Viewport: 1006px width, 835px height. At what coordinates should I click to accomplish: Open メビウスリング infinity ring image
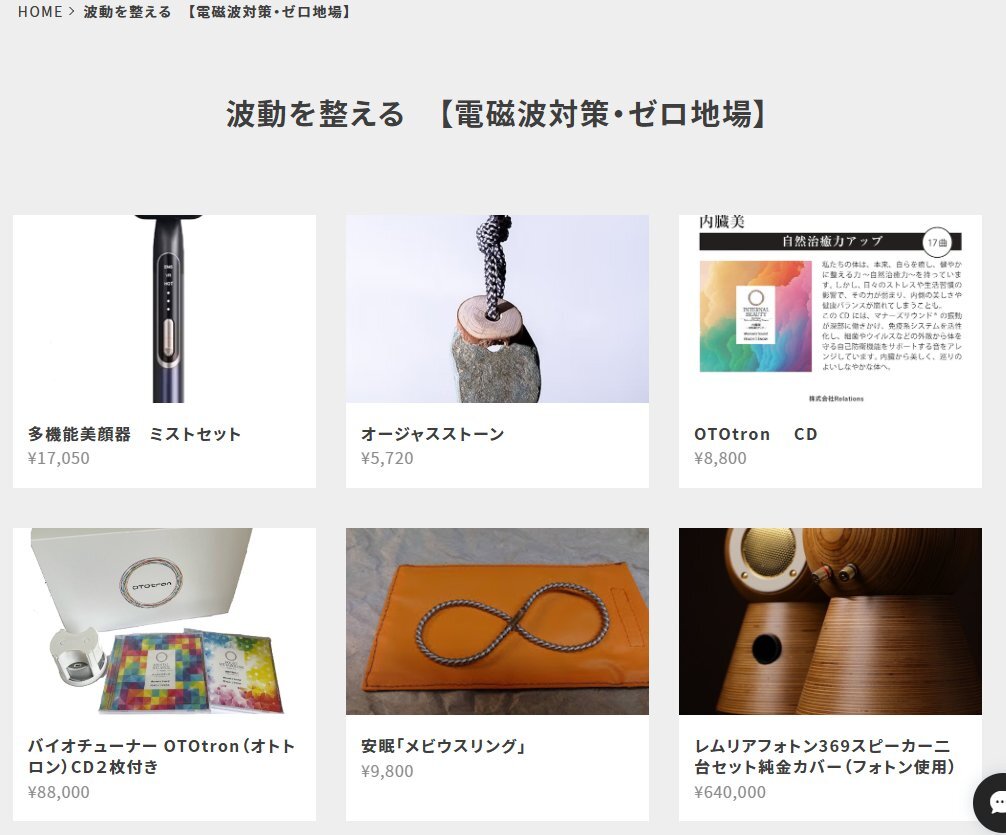point(497,621)
